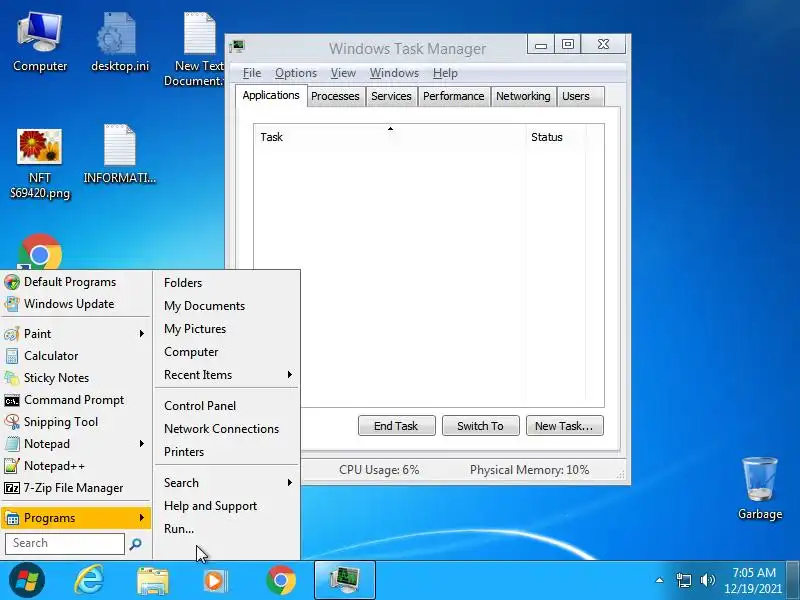Open Default Programs from Start menu
The height and width of the screenshot is (600, 800).
tap(76, 282)
